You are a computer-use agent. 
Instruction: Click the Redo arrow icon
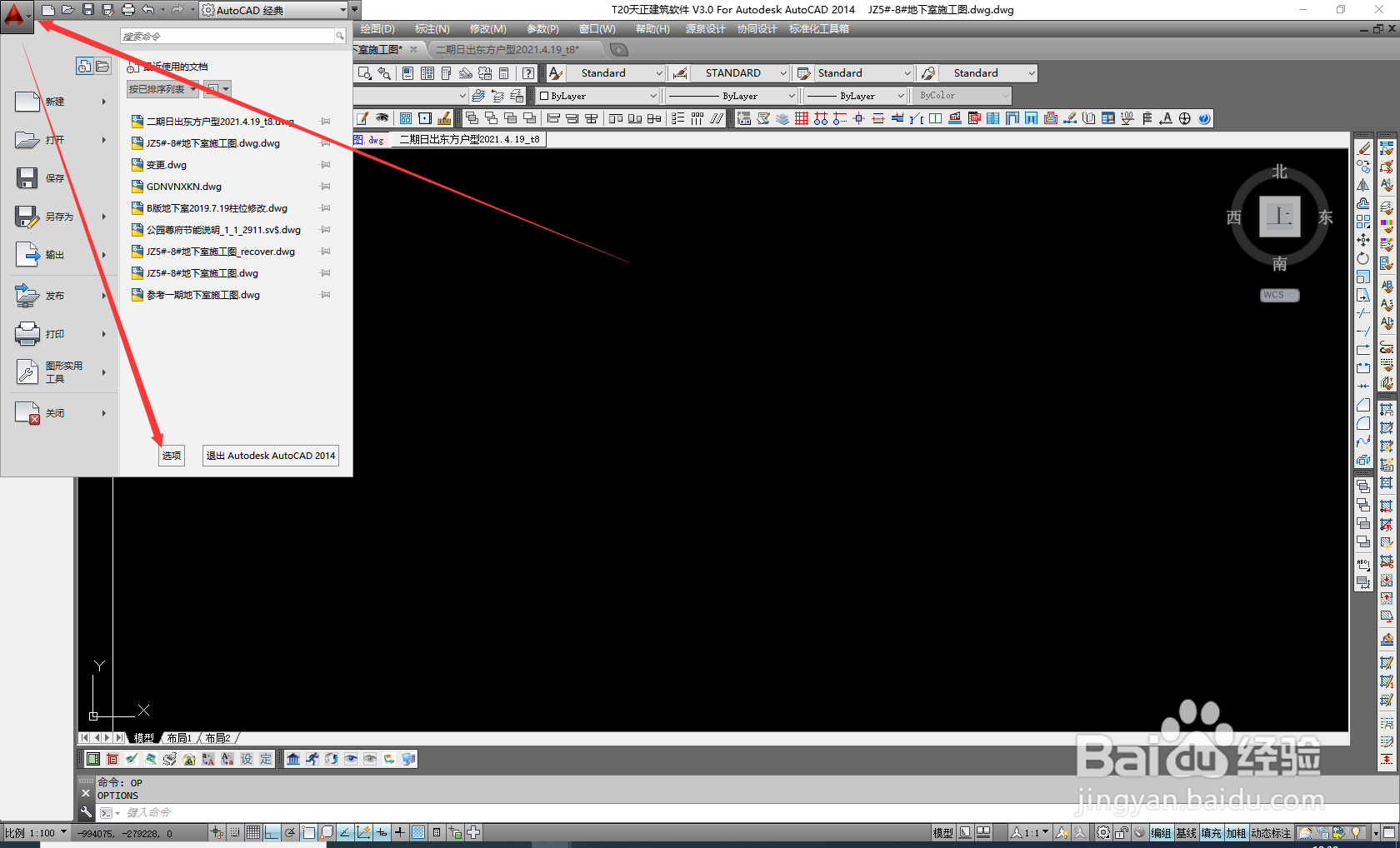pos(177,10)
